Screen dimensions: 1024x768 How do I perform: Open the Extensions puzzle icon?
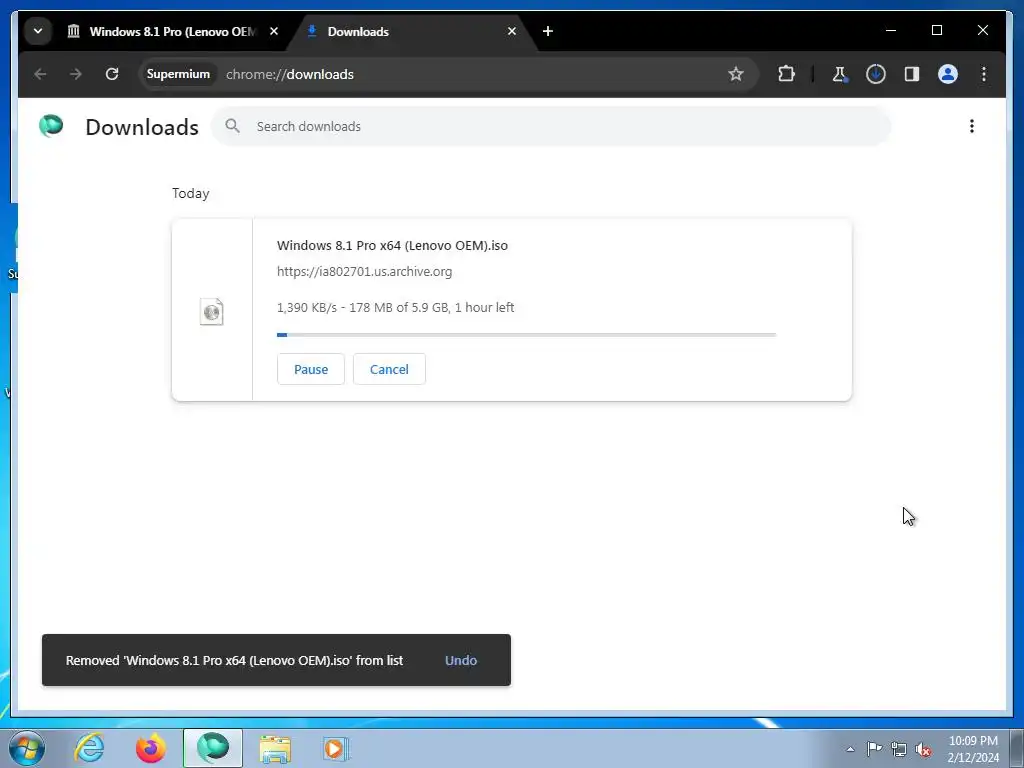pyautogui.click(x=787, y=74)
